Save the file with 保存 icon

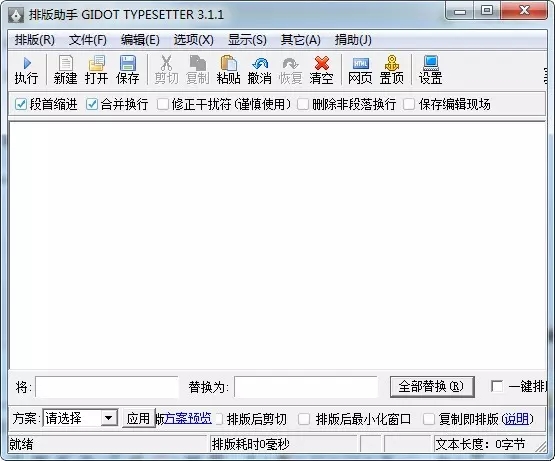(127, 70)
